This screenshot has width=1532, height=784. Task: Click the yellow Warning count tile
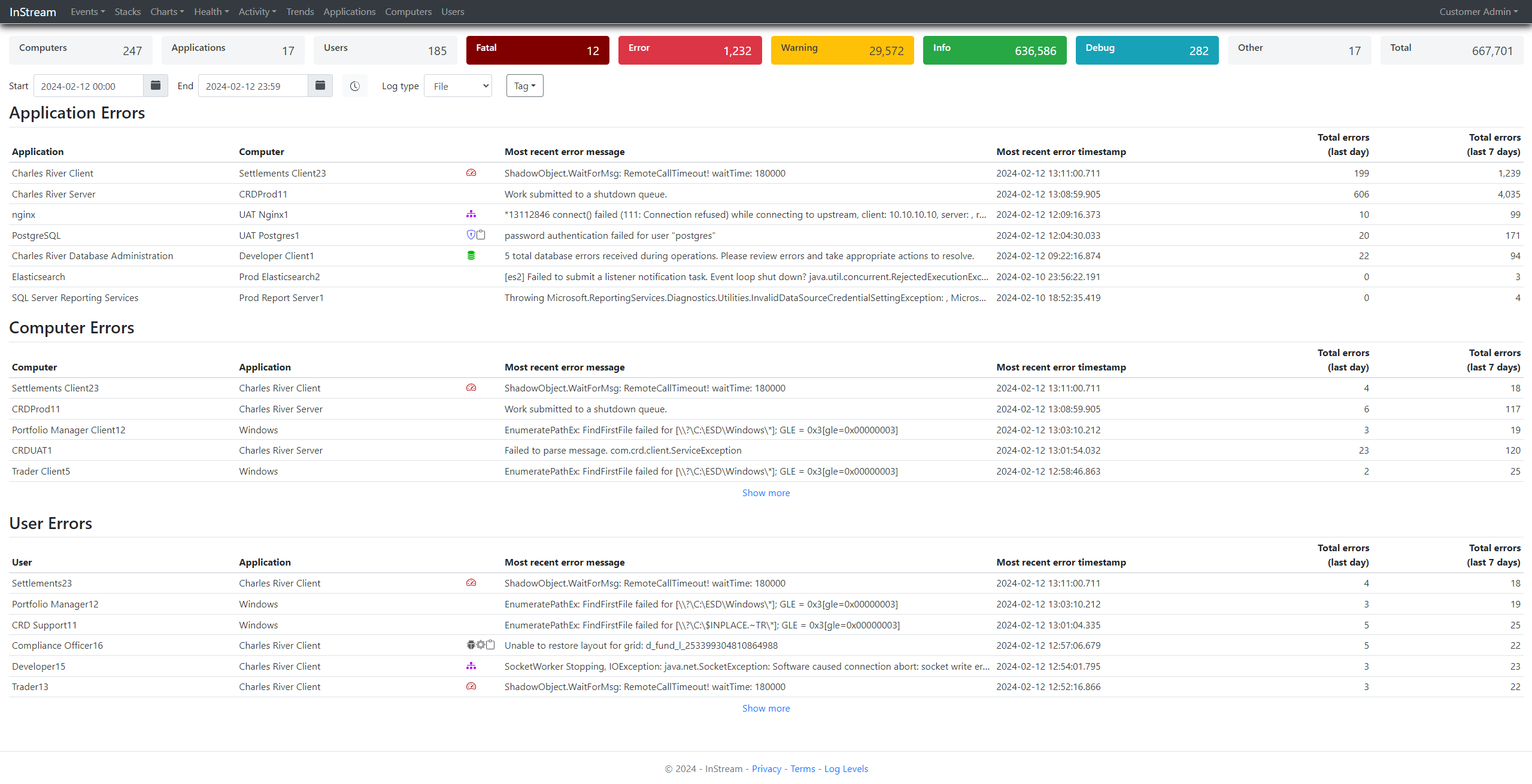(x=842, y=50)
